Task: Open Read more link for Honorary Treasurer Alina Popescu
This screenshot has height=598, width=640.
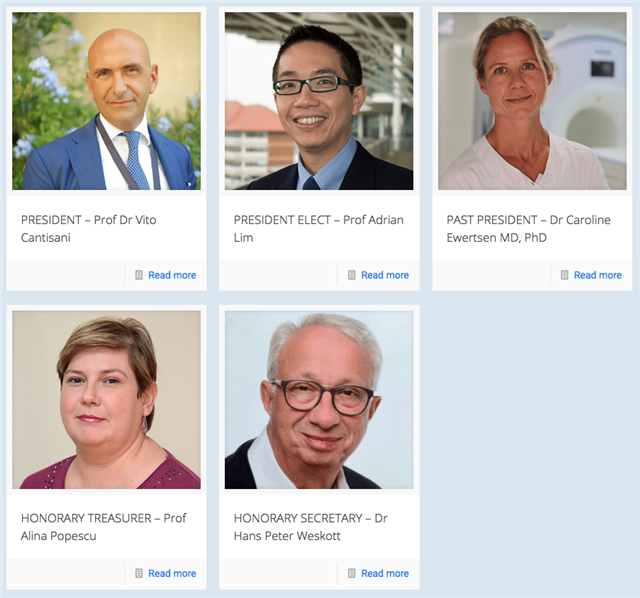Action: click(x=172, y=574)
